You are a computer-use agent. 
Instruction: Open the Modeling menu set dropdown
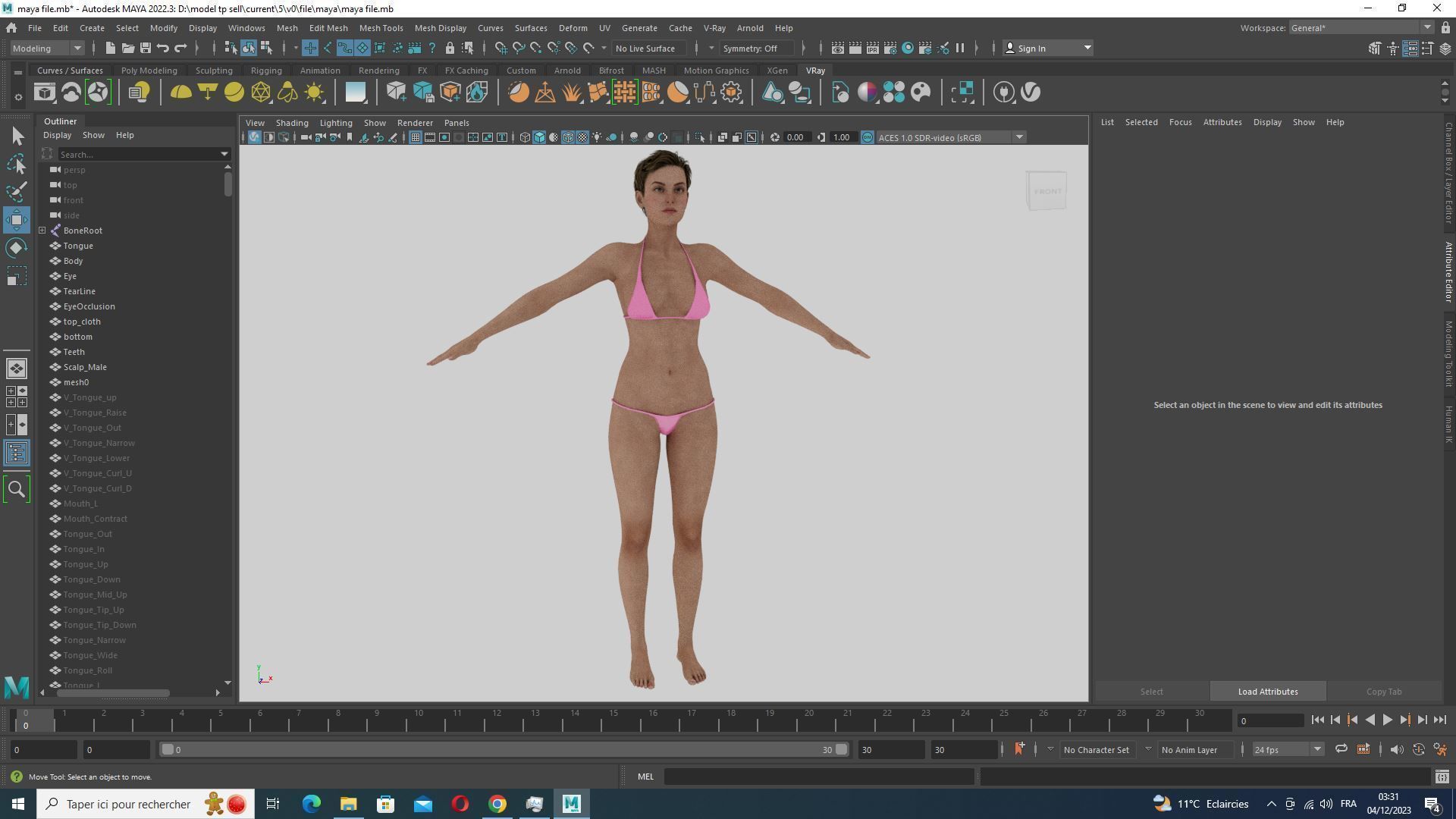pyautogui.click(x=48, y=48)
